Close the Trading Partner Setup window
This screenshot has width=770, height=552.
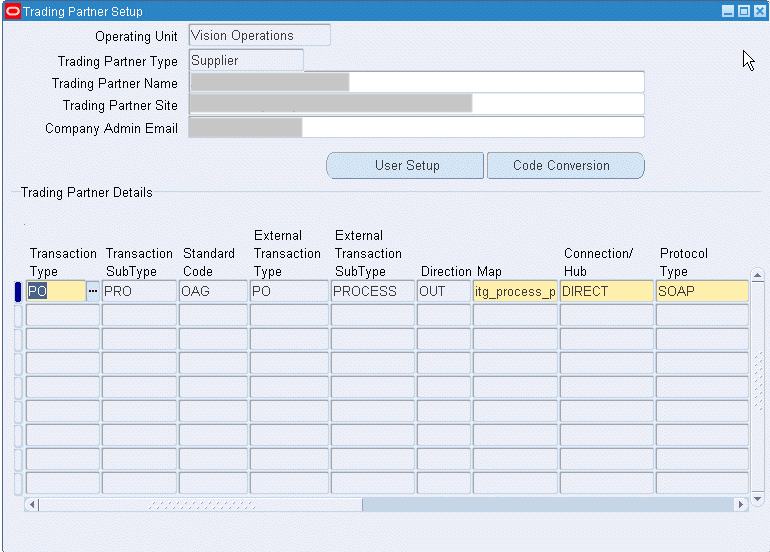[x=759, y=11]
